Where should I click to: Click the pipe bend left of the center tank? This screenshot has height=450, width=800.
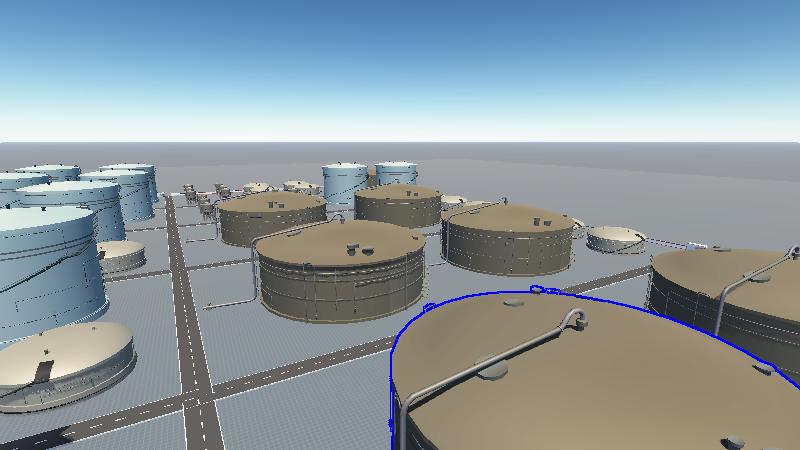257,245
